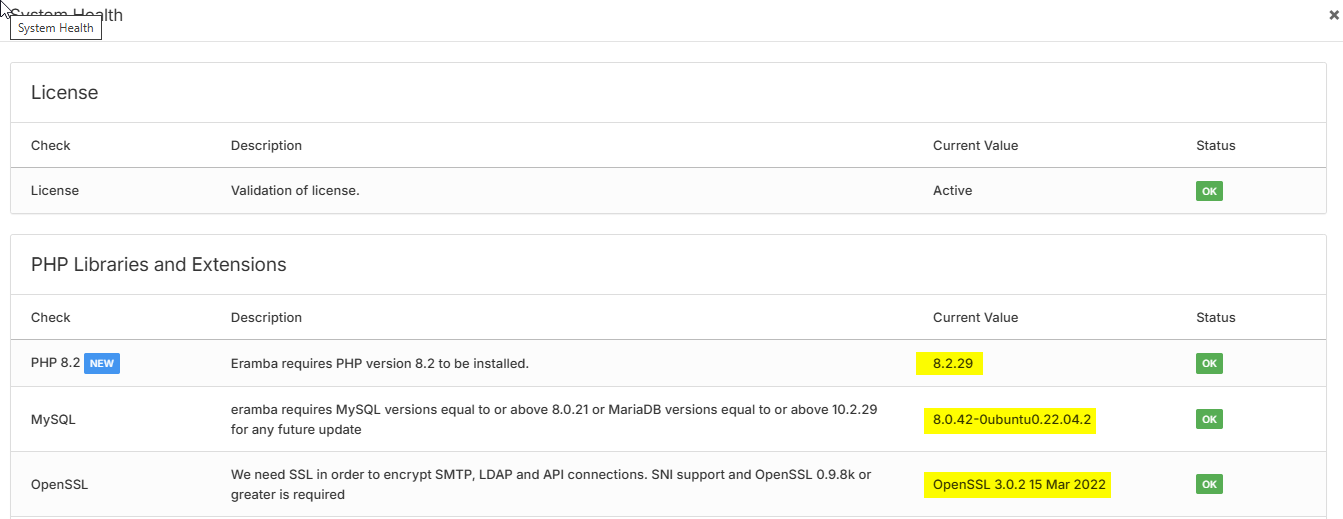Screen dimensions: 1343x519
Task: Click the System Health tooltip label
Action: click(x=56, y=28)
